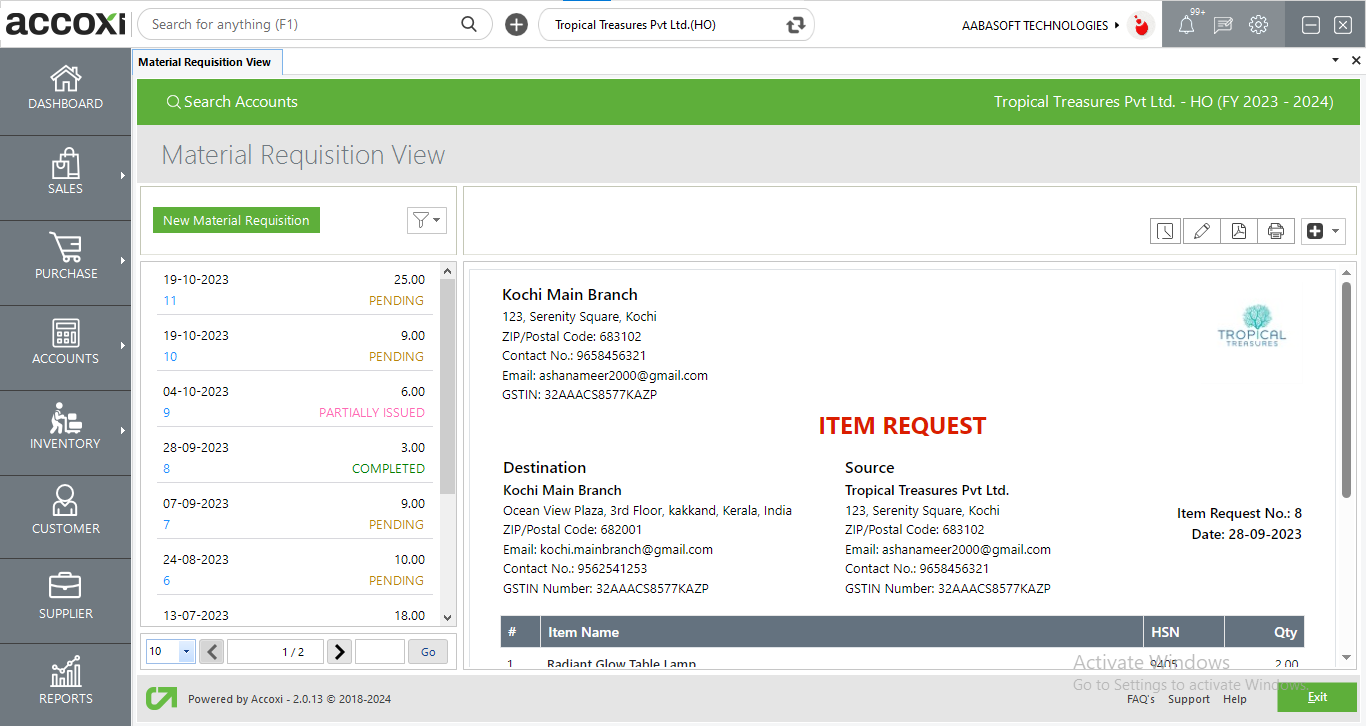Expand the tab list arrow near the close icon

click(x=1334, y=60)
